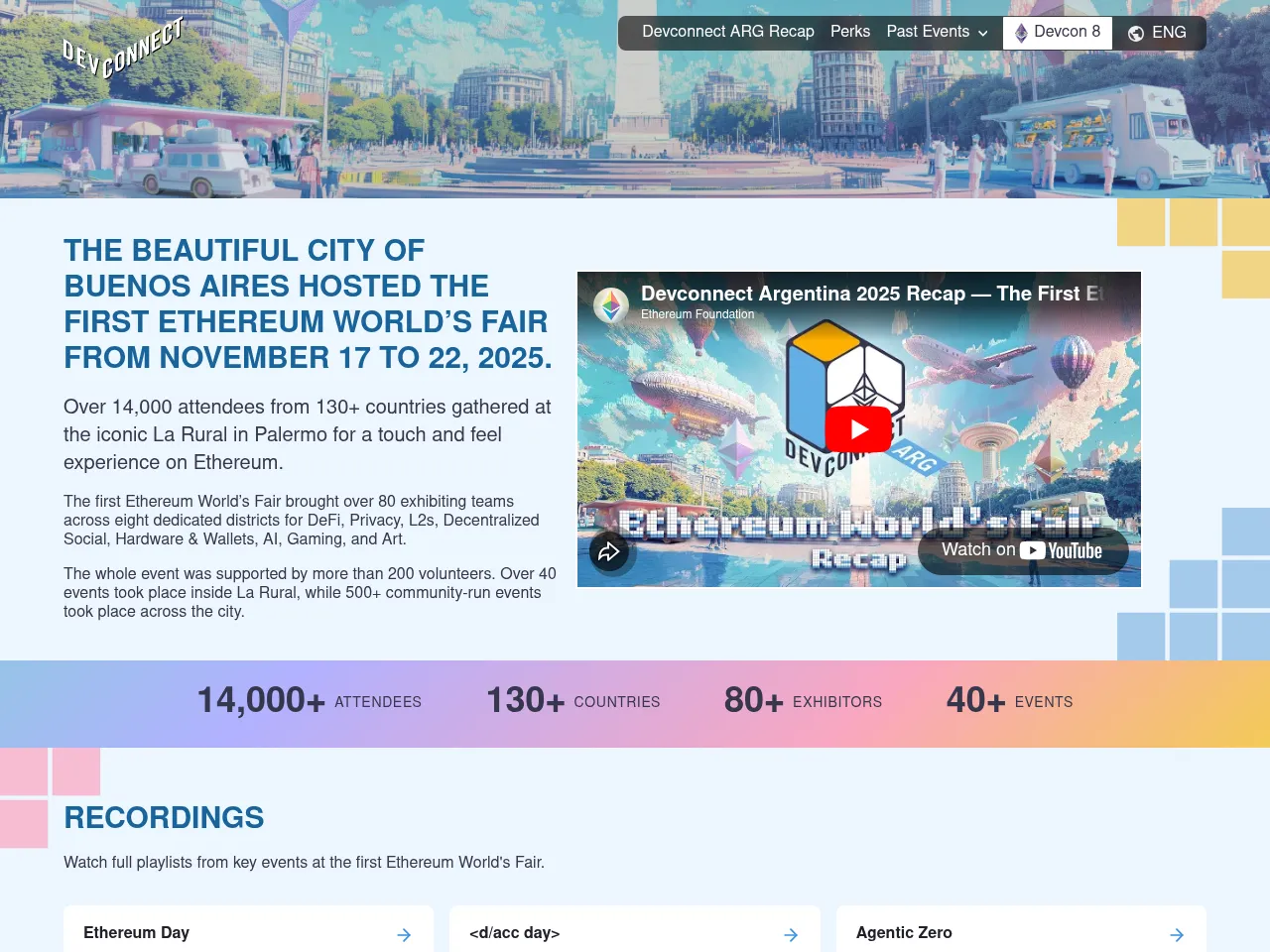Click the Agentic Zero arrow icon
The width and height of the screenshot is (1270, 952).
(1177, 934)
